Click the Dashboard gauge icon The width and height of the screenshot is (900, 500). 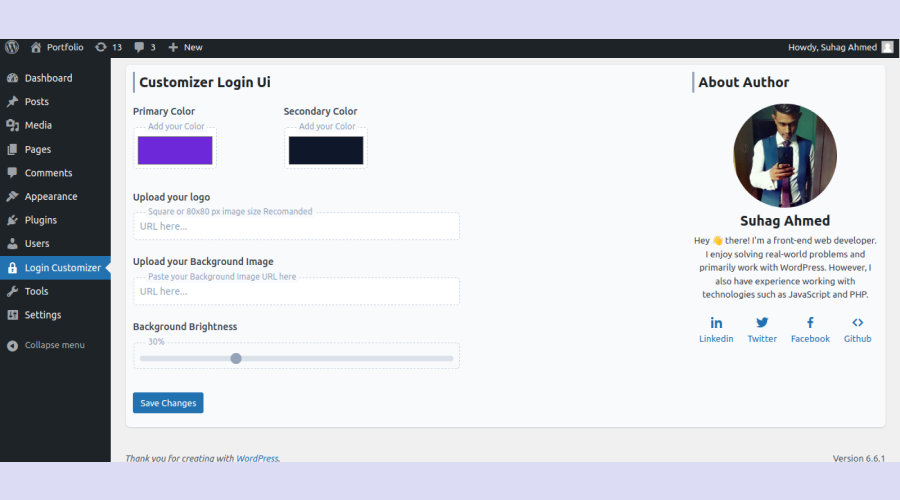(x=12, y=78)
